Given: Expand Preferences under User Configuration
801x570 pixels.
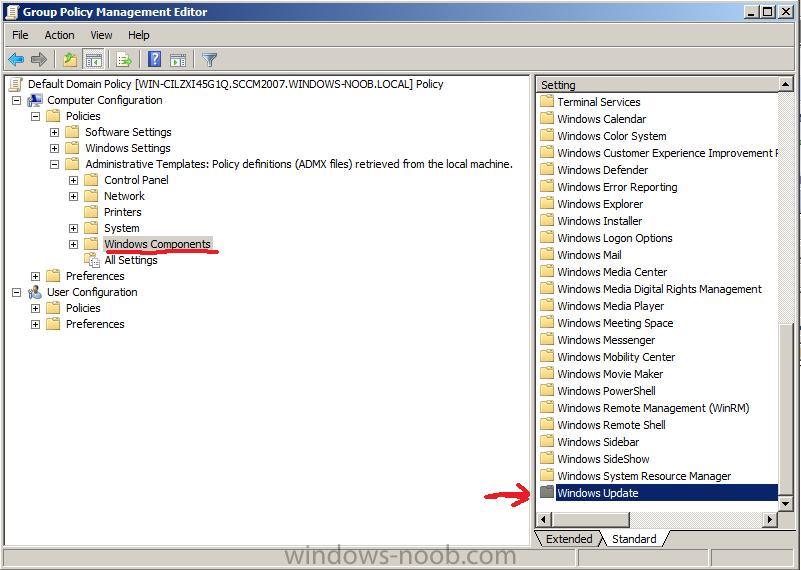Looking at the screenshot, I should coord(35,324).
